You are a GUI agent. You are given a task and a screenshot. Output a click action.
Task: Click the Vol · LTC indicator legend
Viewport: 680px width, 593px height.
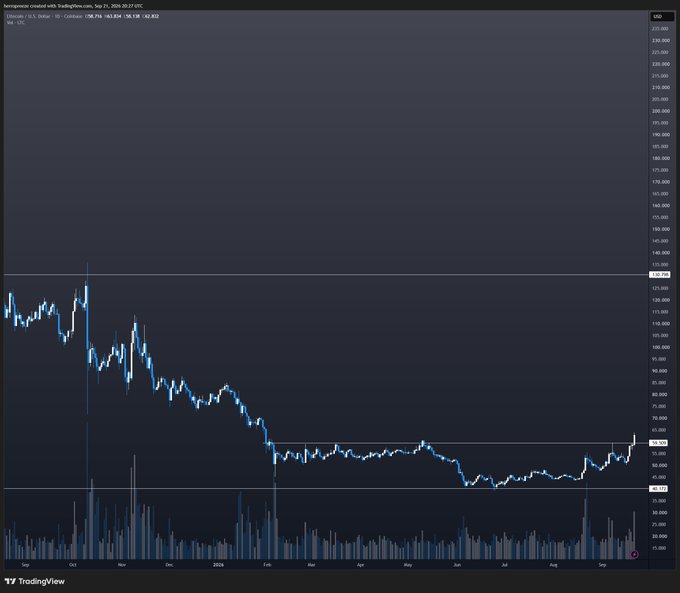16,22
